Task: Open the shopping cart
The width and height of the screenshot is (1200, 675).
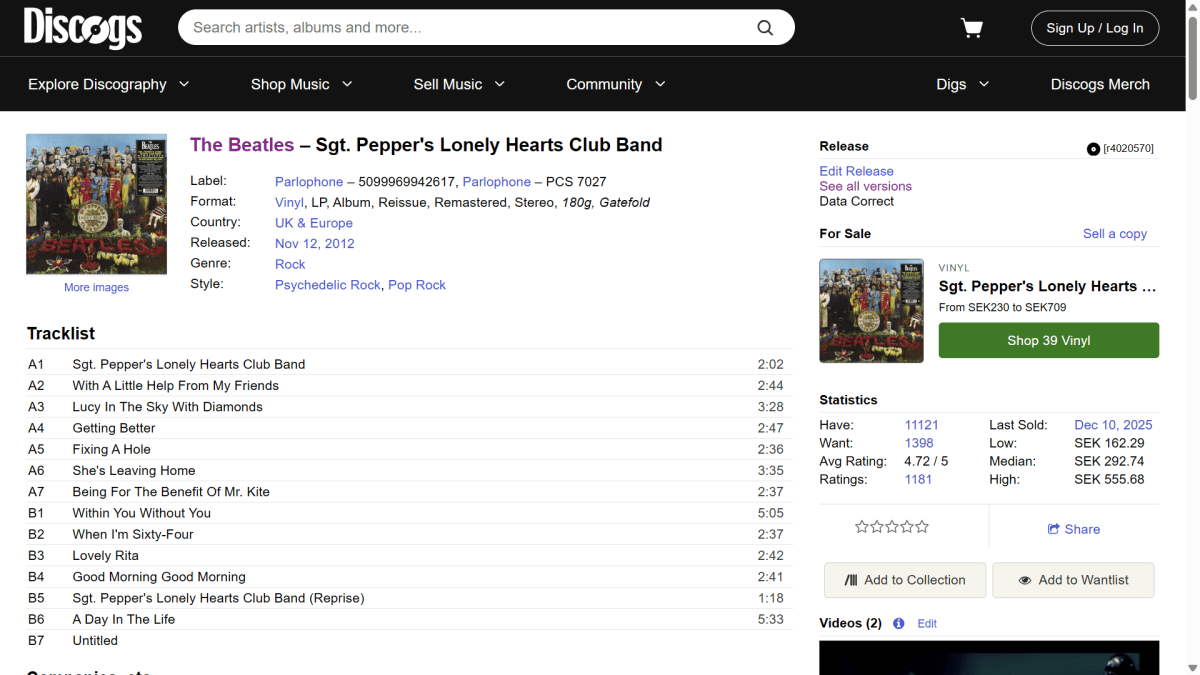Action: click(972, 28)
